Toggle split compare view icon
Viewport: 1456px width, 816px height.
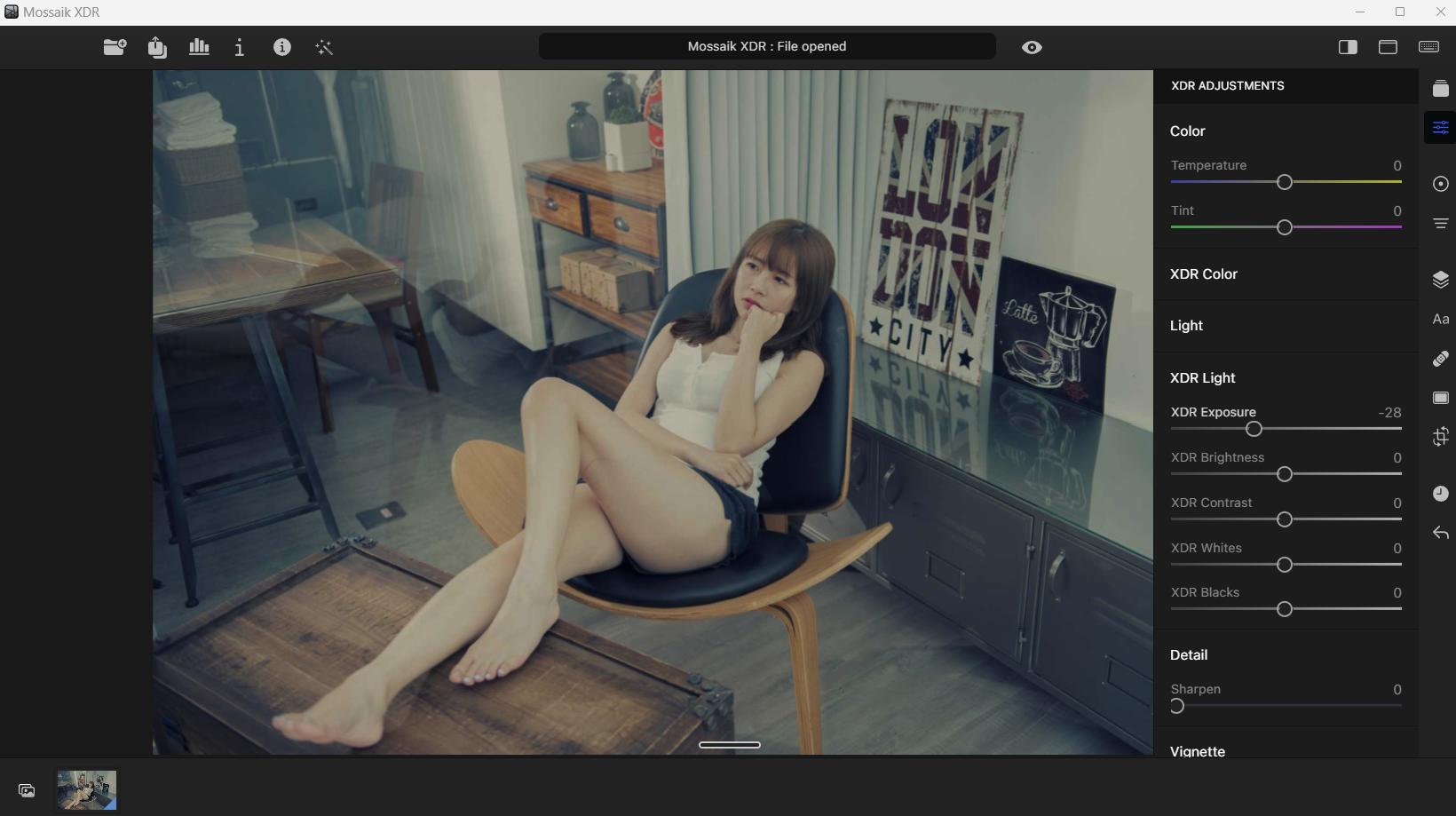(x=1348, y=47)
